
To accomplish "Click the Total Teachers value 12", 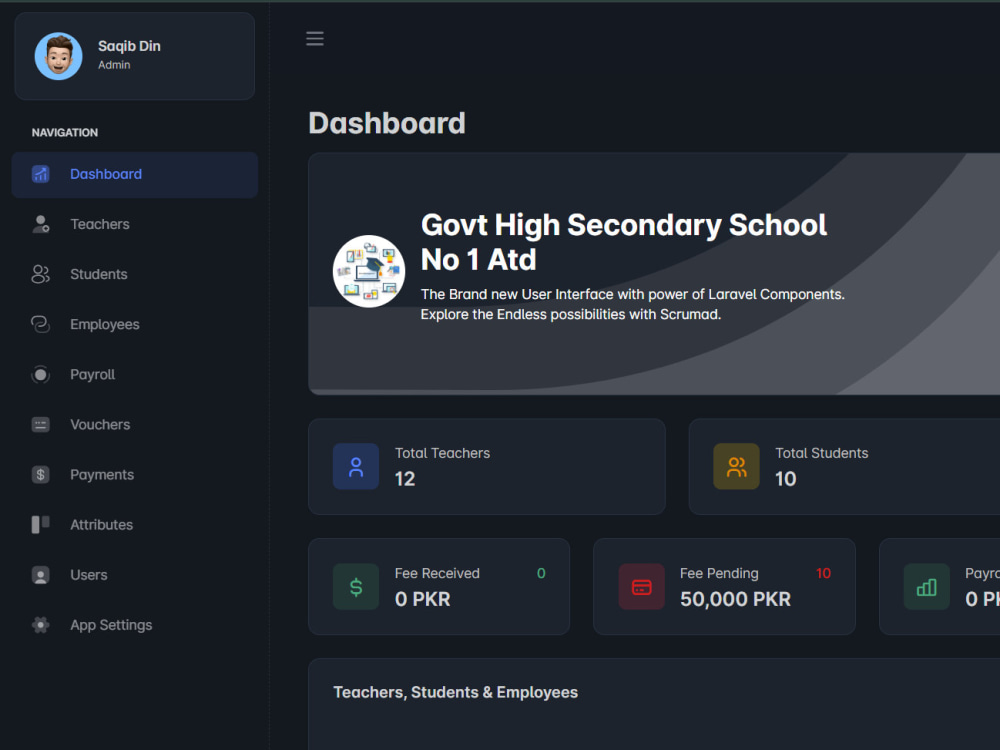I will 405,479.
